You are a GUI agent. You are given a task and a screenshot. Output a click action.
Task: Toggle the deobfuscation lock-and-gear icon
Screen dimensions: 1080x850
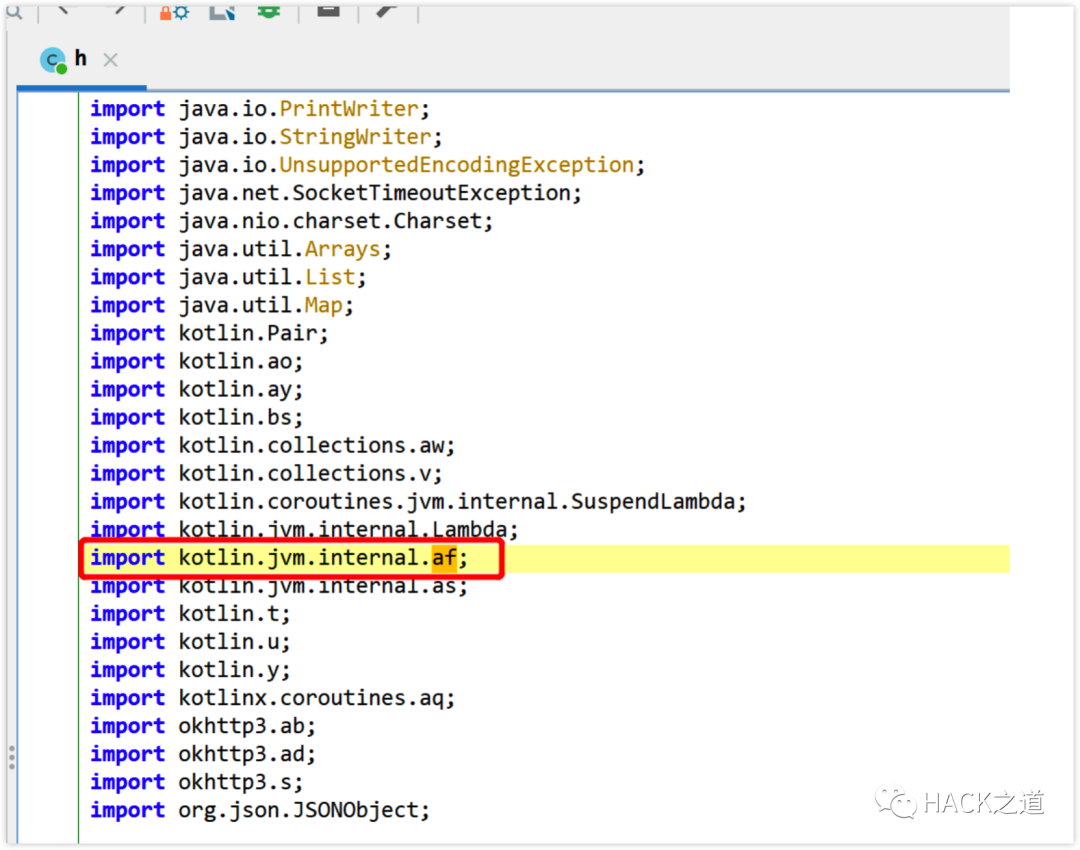click(174, 12)
